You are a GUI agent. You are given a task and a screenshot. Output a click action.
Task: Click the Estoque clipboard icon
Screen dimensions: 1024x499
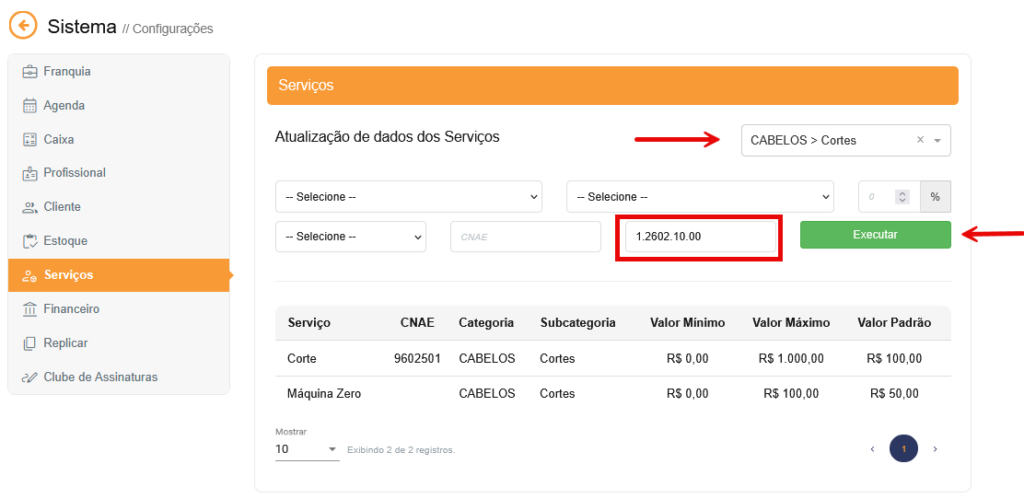[x=29, y=242]
